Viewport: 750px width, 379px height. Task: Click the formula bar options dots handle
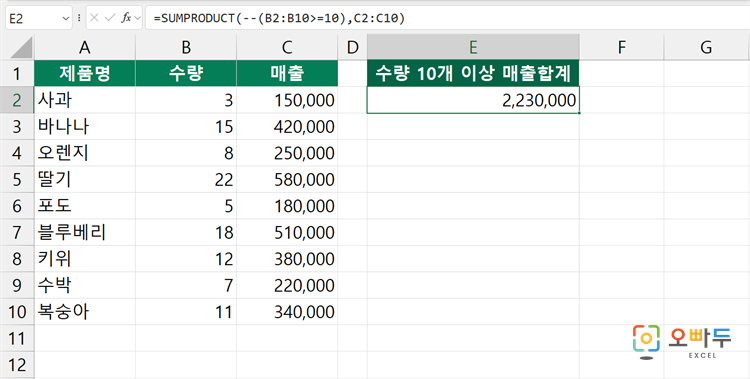[x=79, y=18]
